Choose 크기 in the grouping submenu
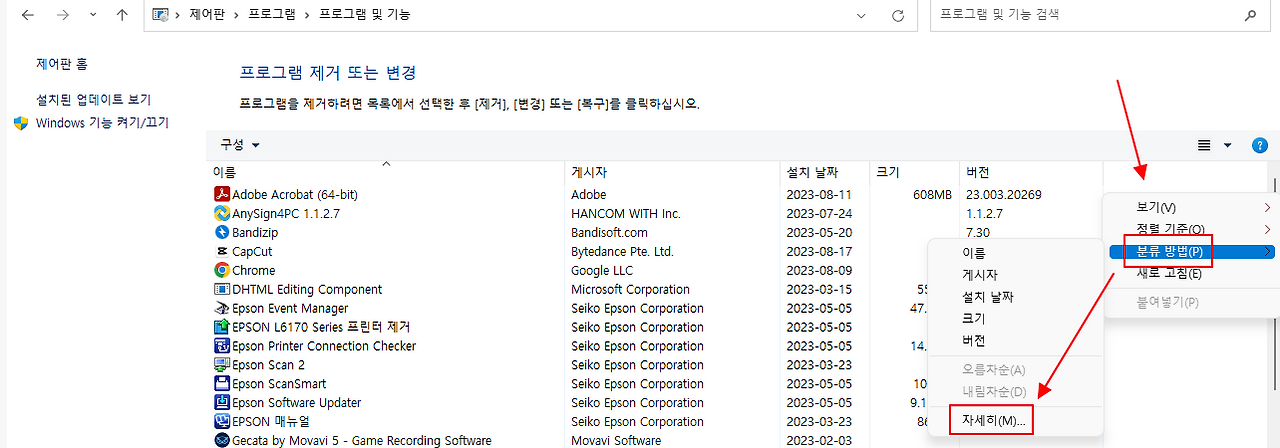1280x448 pixels. pyautogui.click(x=1014, y=319)
